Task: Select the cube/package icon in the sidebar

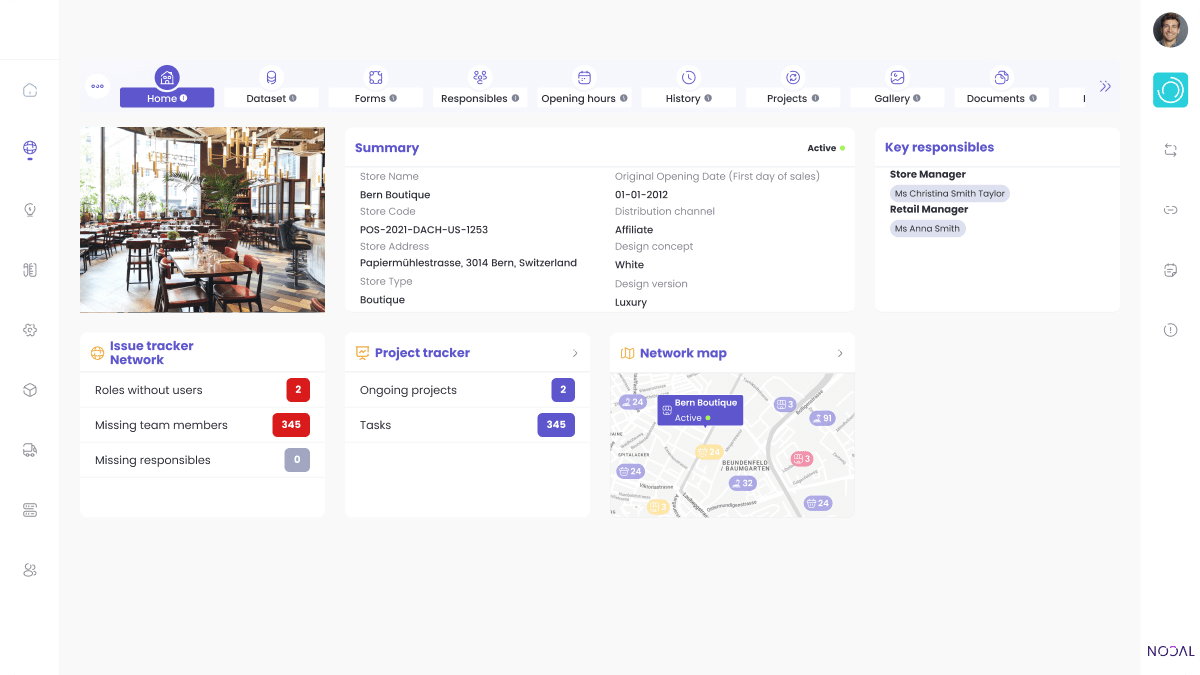Action: pyautogui.click(x=30, y=390)
